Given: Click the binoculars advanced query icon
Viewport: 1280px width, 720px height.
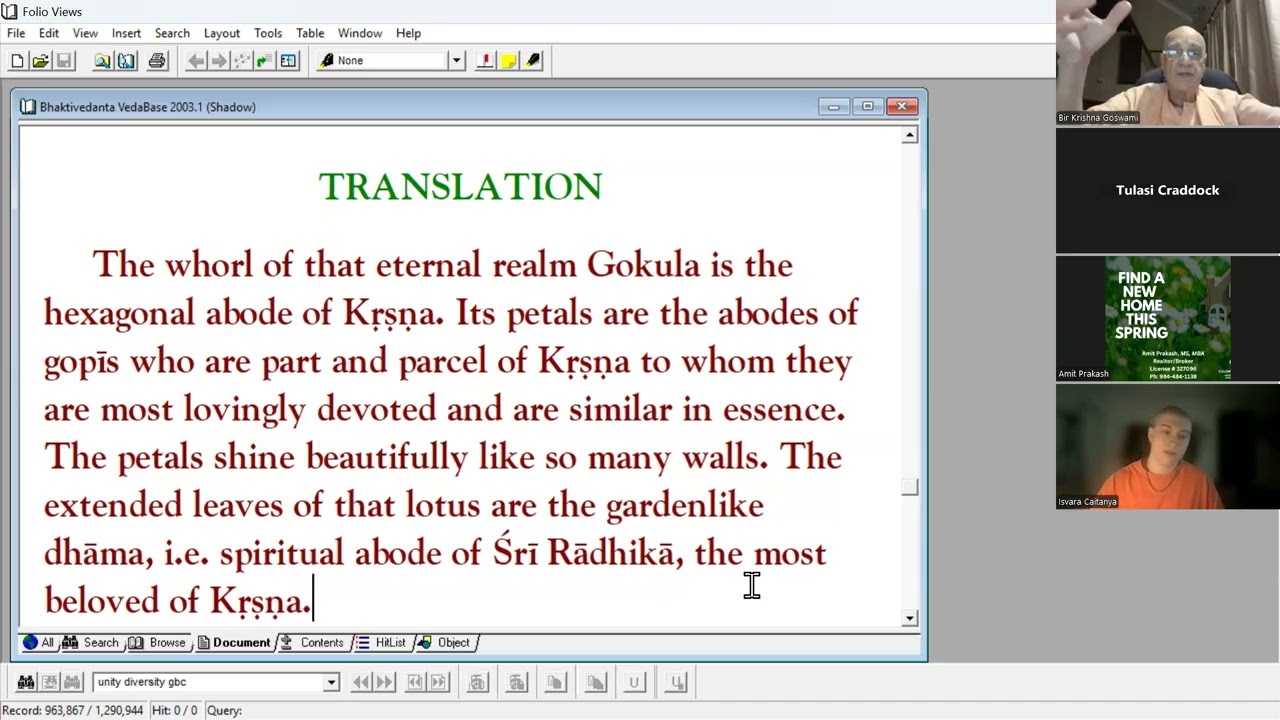Looking at the screenshot, I should [26, 683].
